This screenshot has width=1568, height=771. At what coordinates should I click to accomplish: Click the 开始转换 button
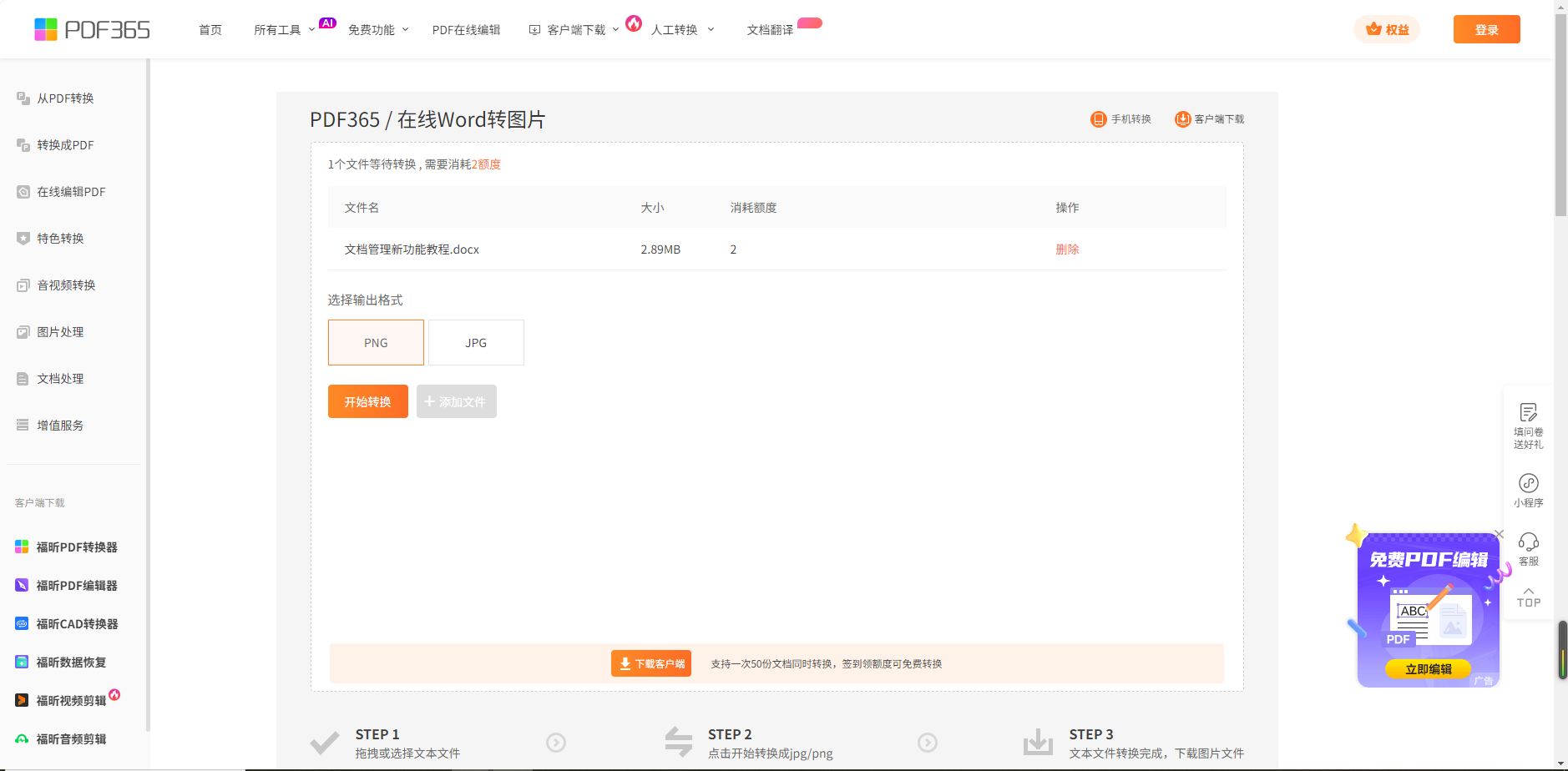(x=367, y=401)
